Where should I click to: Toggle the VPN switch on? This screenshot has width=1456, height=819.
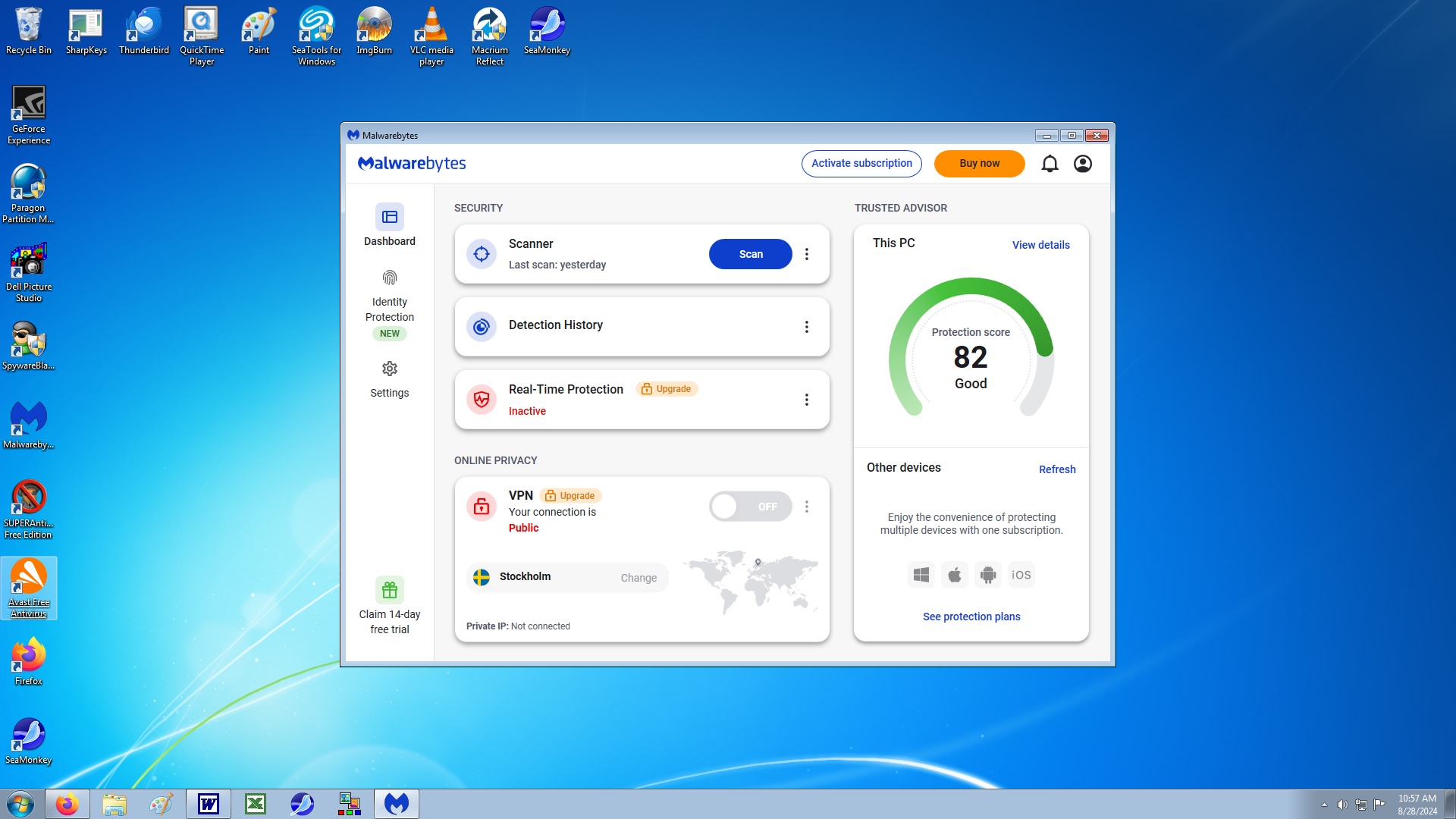click(750, 507)
